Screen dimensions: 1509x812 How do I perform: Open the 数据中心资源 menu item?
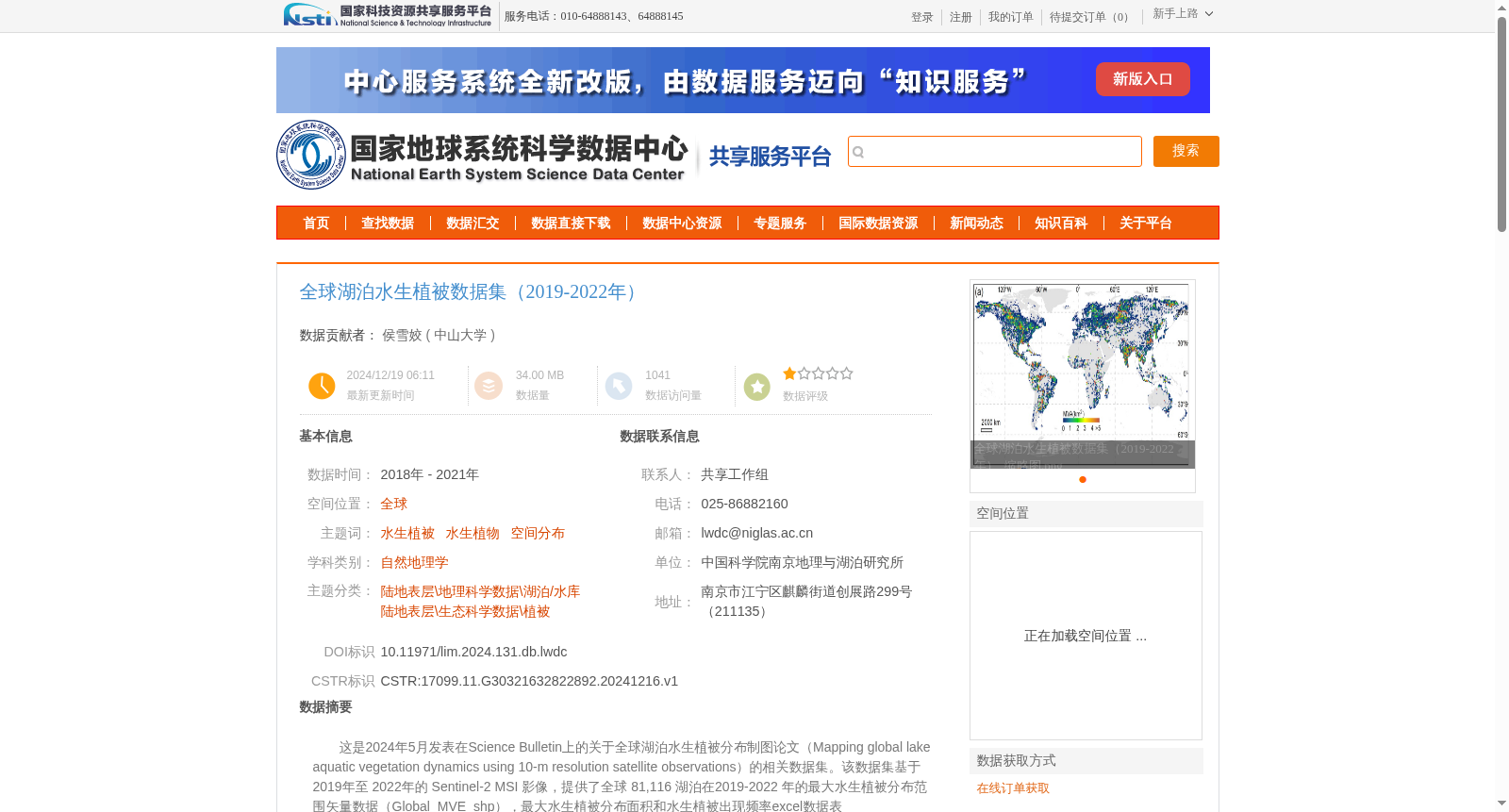[x=682, y=224]
